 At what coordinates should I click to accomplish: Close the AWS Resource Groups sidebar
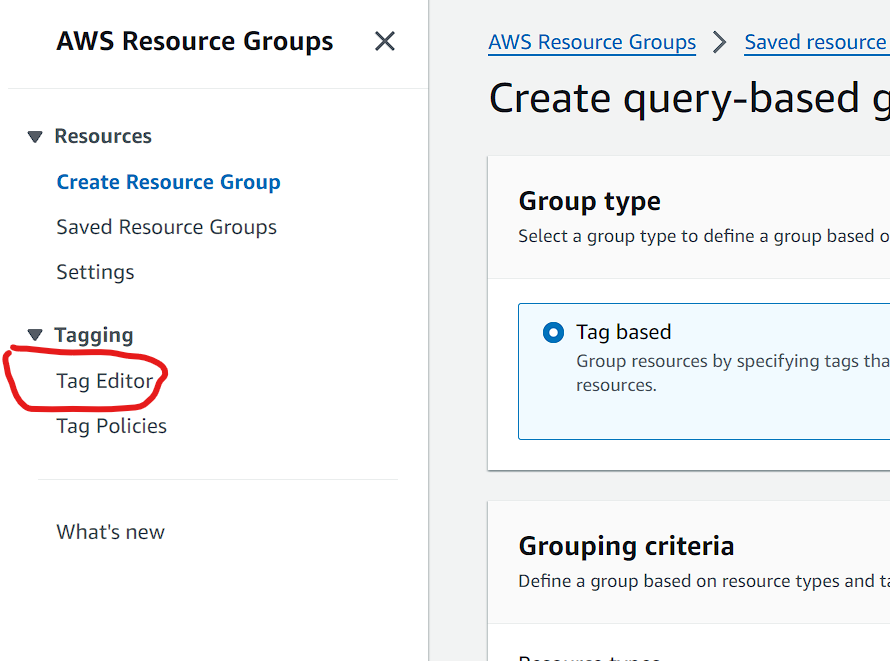(384, 41)
